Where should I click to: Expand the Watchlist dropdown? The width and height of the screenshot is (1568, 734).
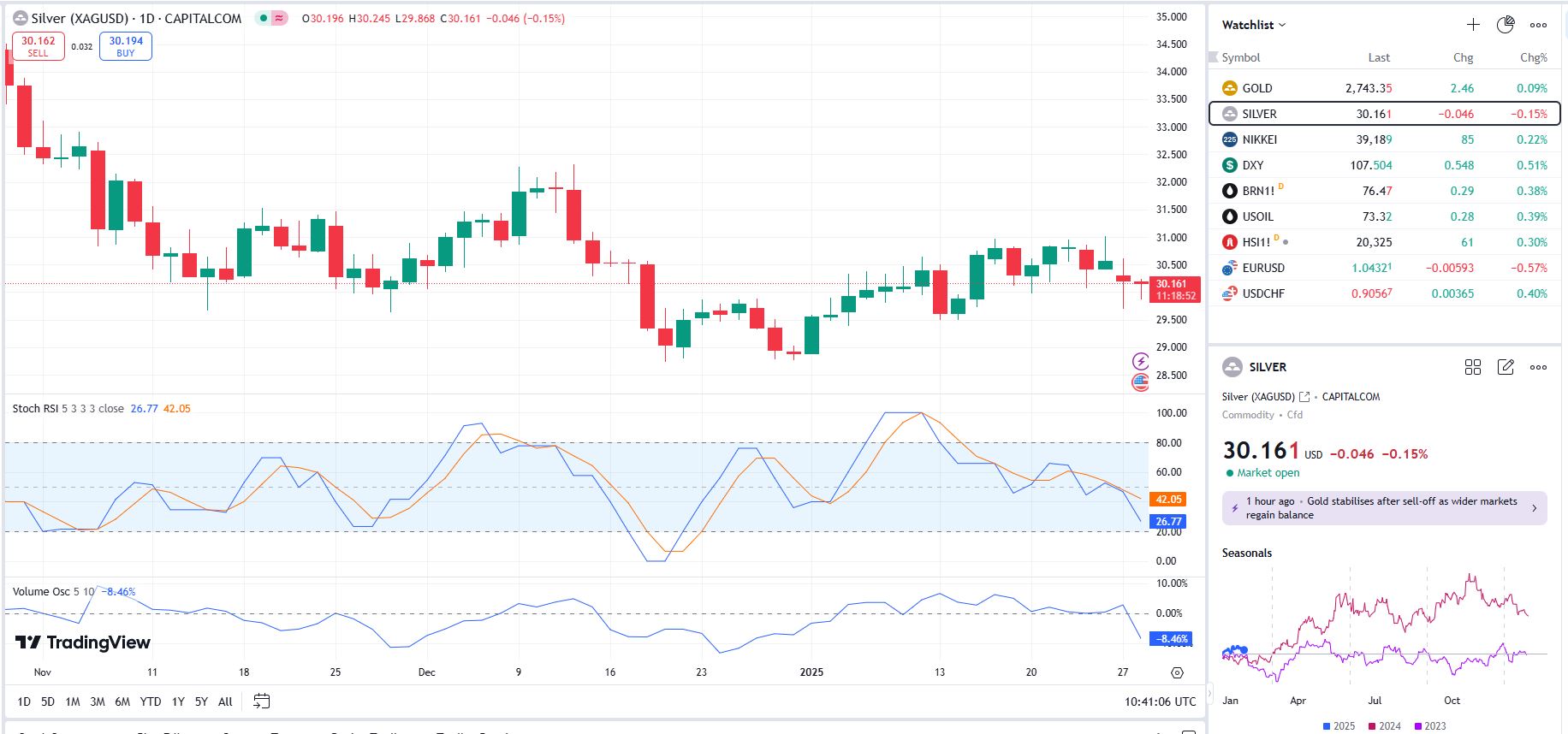tap(1254, 25)
